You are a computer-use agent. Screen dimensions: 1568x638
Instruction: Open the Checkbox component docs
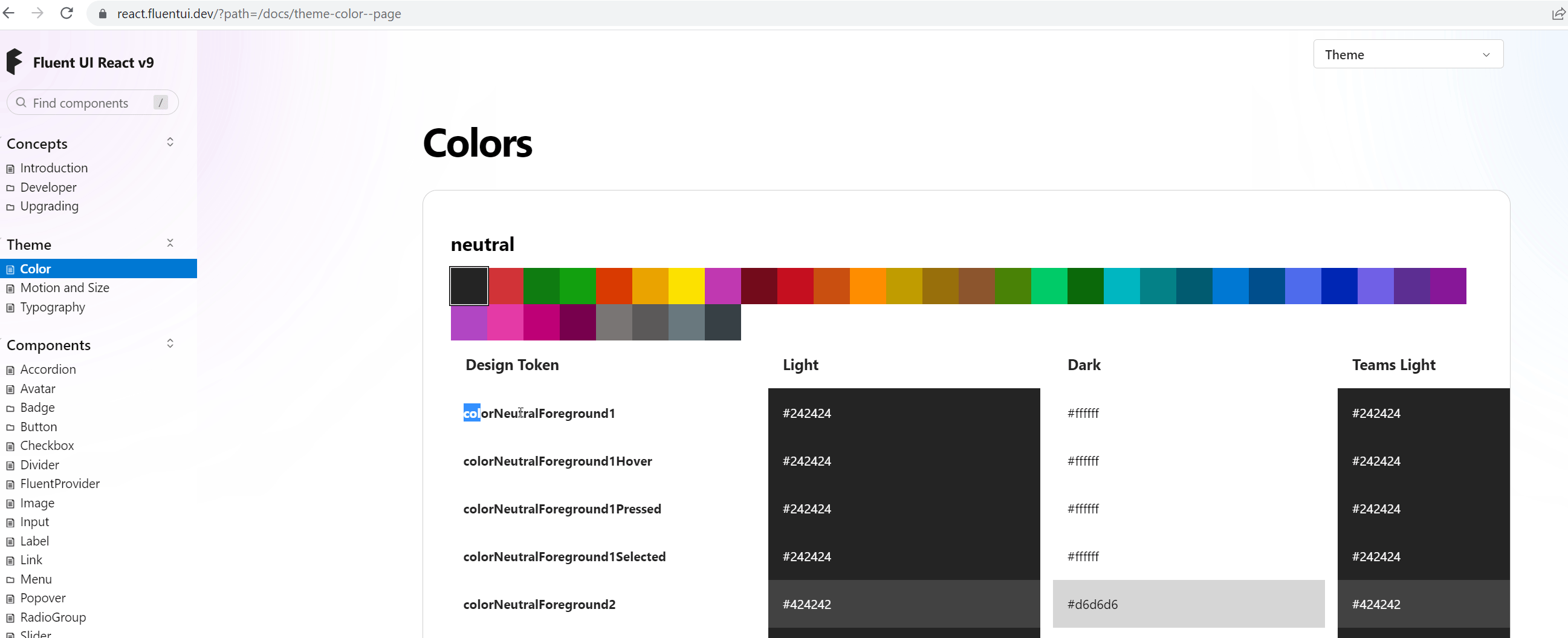click(x=47, y=446)
